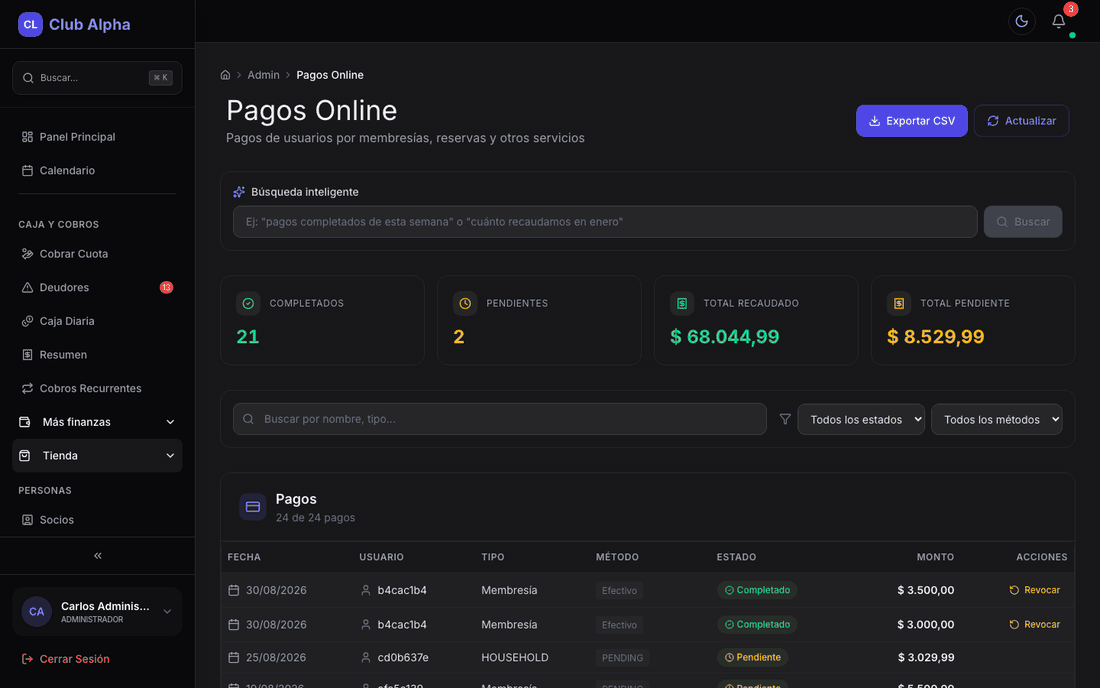
Task: Click the Deudores badge showing 13
Action: [x=166, y=288]
